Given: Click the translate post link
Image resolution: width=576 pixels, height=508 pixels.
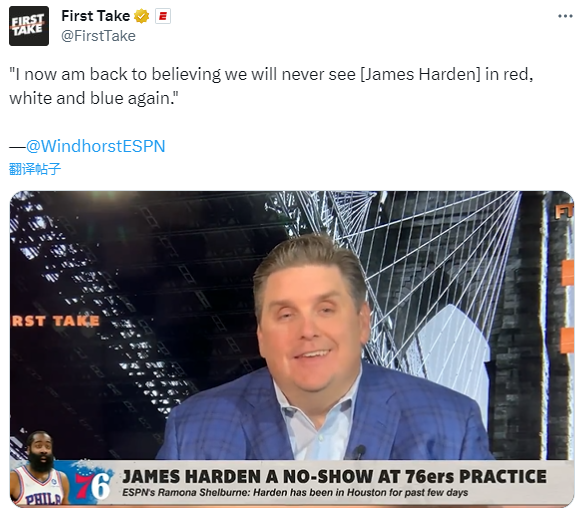Looking at the screenshot, I should point(35,169).
